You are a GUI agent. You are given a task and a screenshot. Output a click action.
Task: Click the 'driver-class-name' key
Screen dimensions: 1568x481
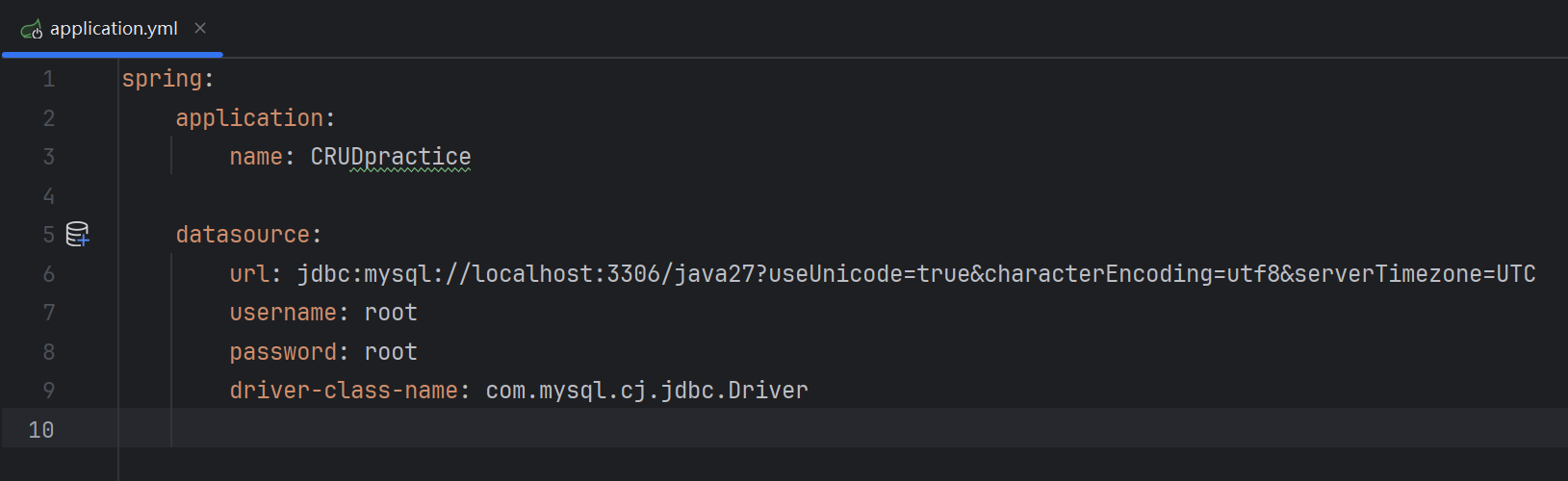[x=343, y=391]
